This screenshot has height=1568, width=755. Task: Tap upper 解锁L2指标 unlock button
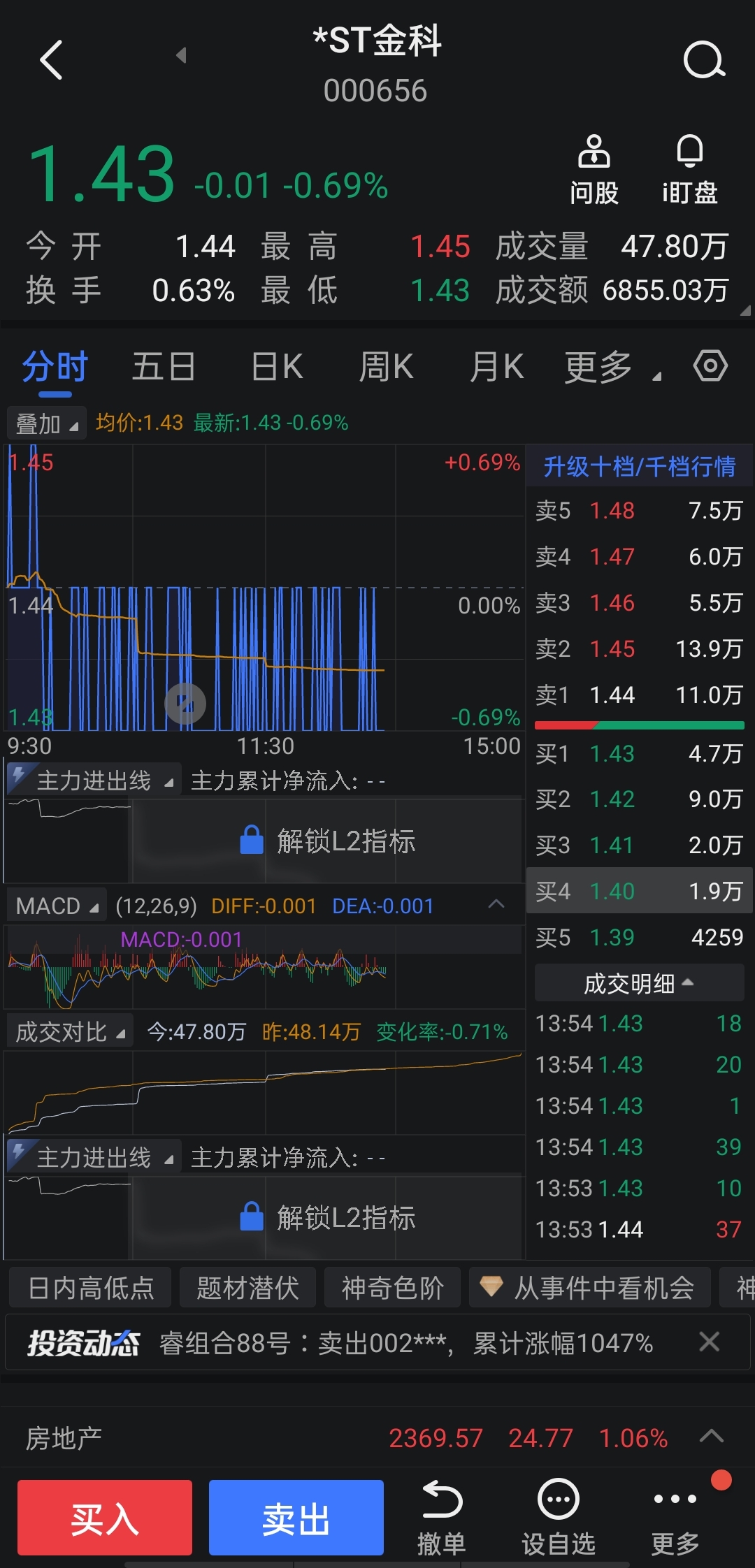tap(328, 841)
